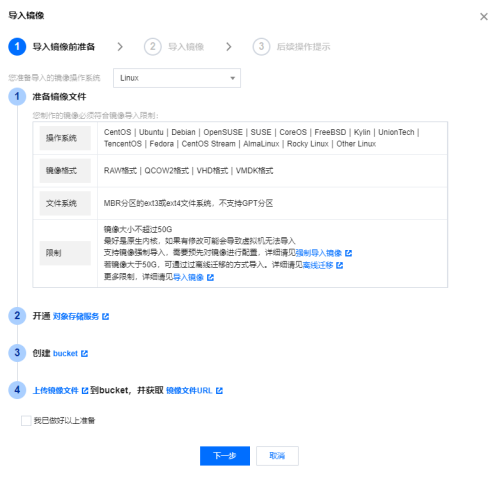Open the 离线迁移 link
Viewport: 500px width, 479px height.
[318, 265]
